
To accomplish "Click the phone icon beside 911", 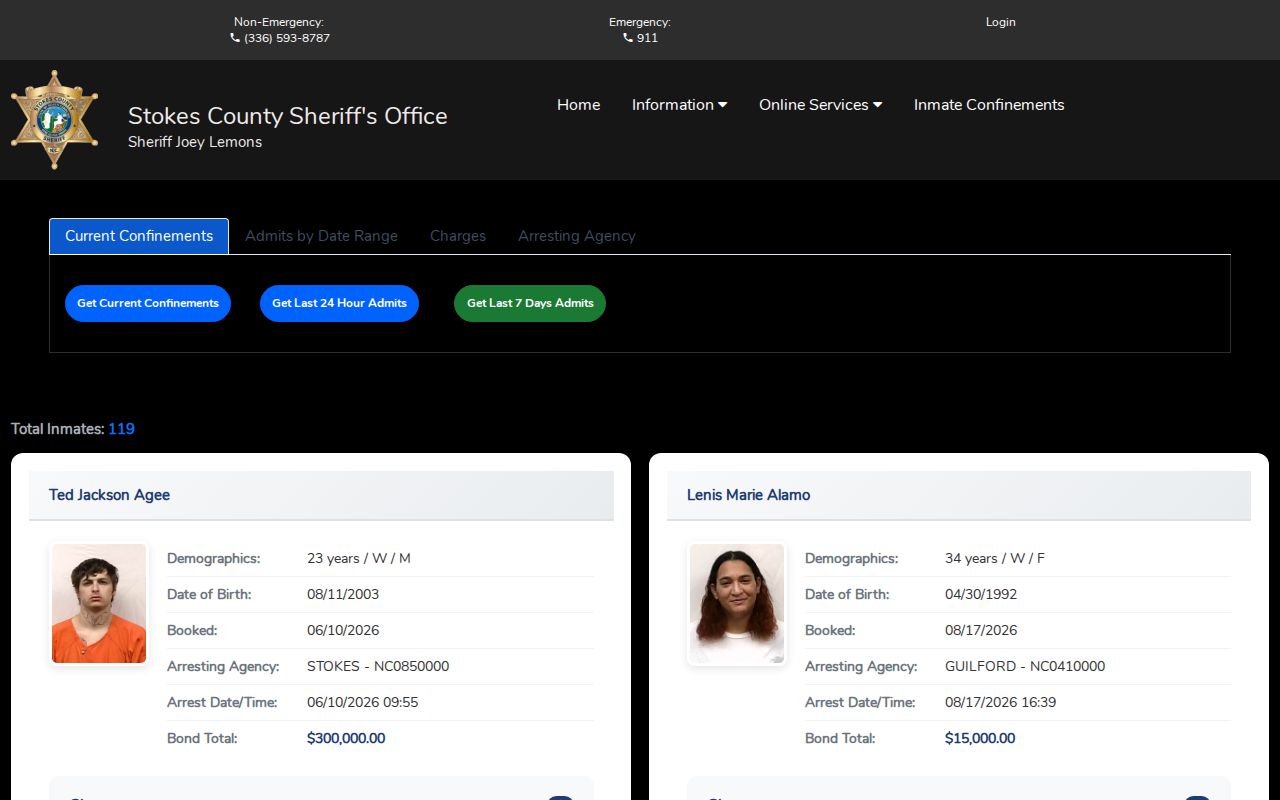I will (x=628, y=38).
